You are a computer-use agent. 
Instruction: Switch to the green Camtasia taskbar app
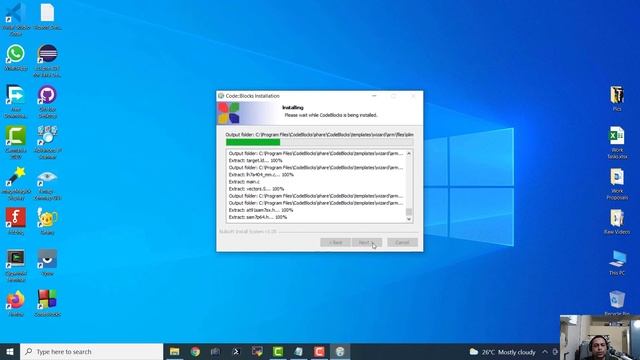278,351
